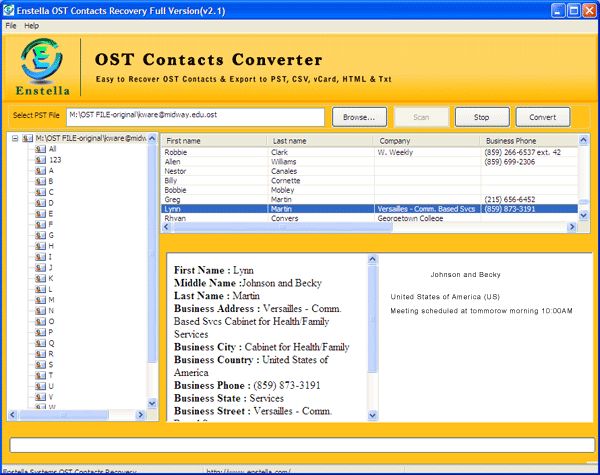Collapse the root OST file tree node
This screenshot has height=475, width=600.
pos(15,138)
